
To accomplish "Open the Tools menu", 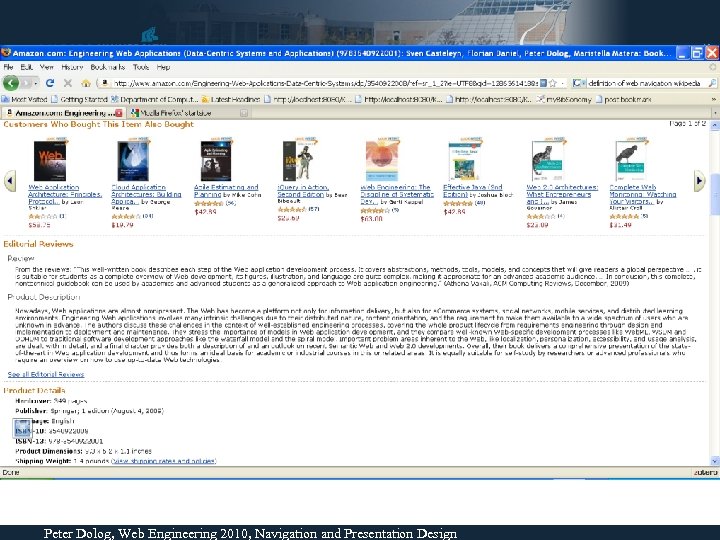I will coord(141,67).
